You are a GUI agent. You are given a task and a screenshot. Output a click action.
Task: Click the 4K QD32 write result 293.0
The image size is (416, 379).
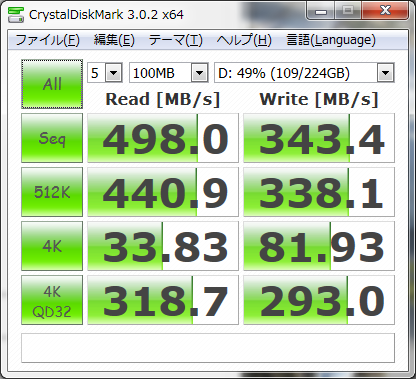coord(319,300)
